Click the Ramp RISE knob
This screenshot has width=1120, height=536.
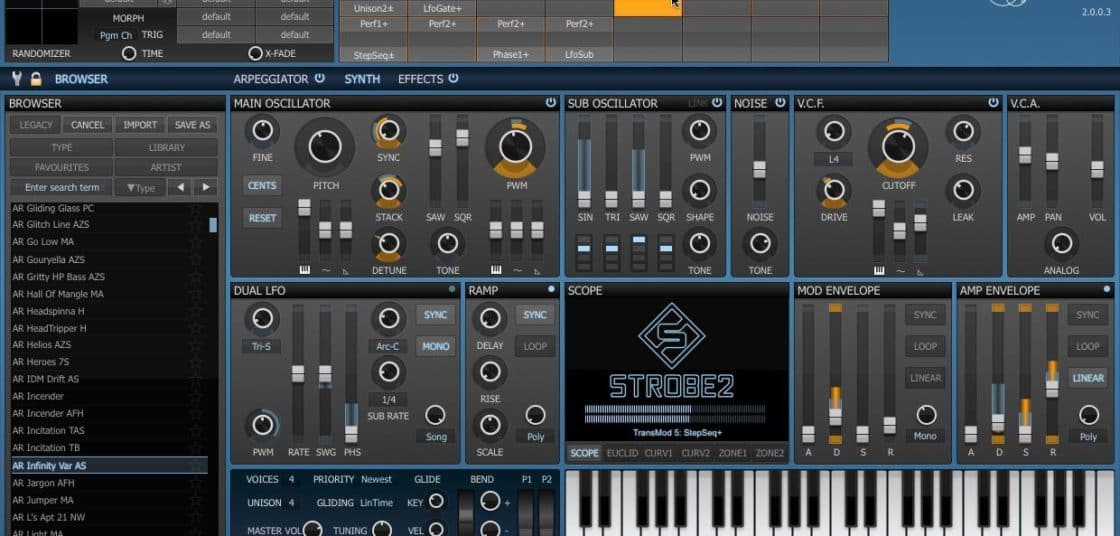(x=490, y=372)
